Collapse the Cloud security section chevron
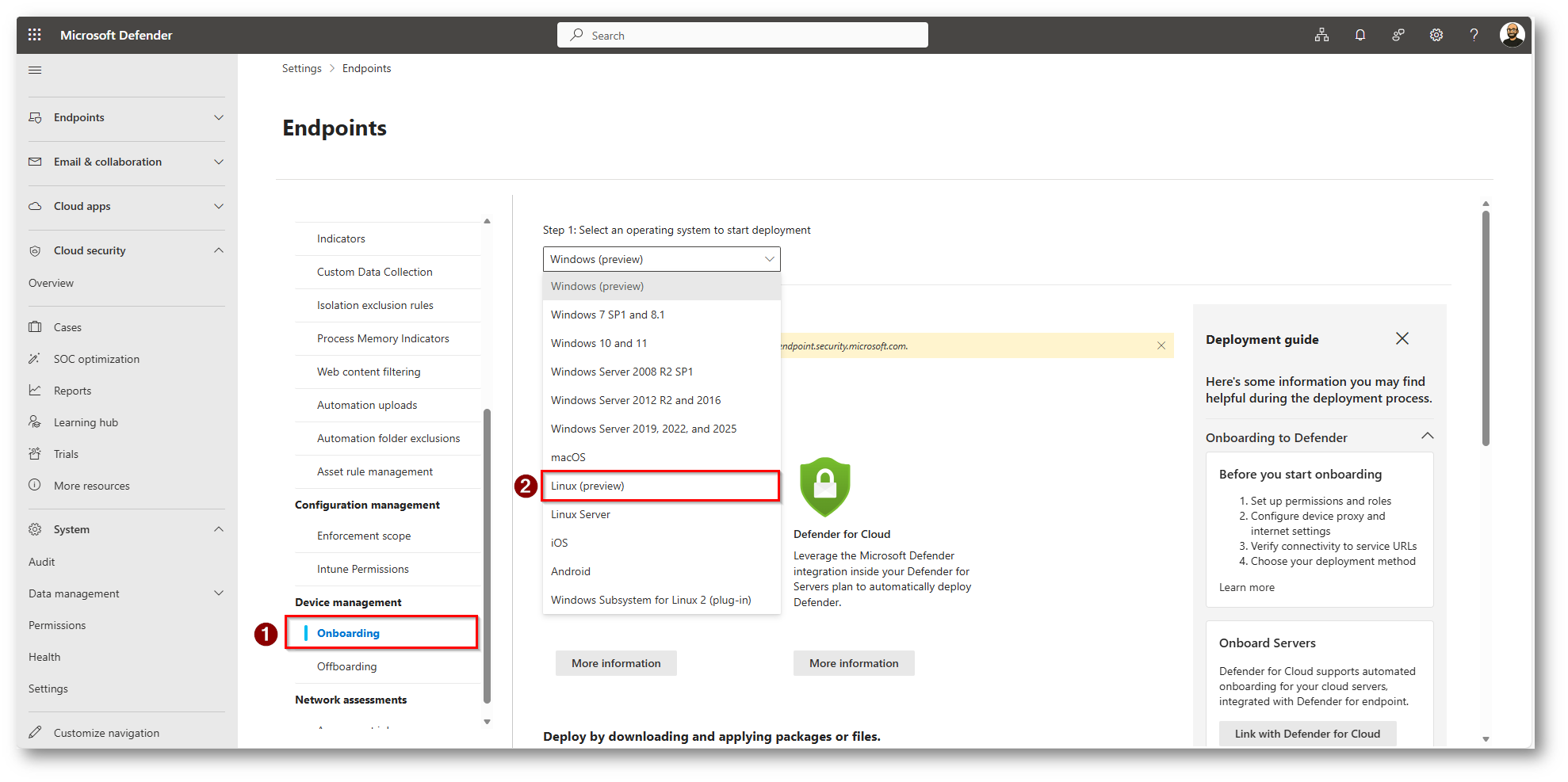Screen dimensions: 1568x782 (x=219, y=250)
